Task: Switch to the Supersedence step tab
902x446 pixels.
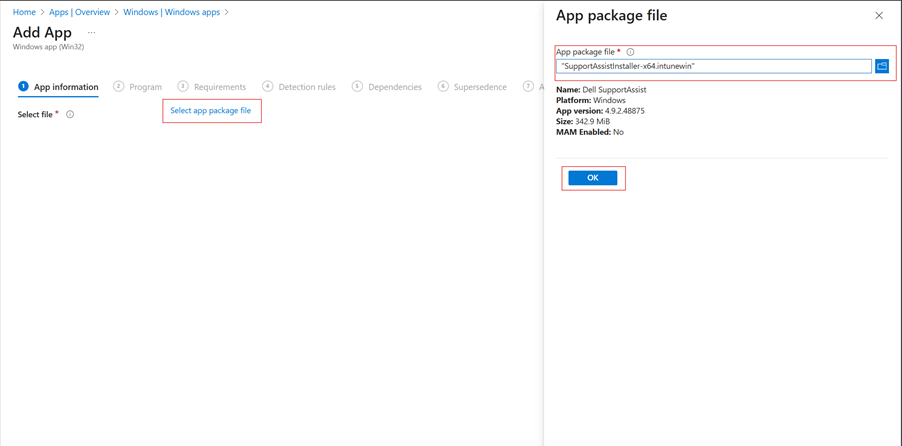Action: pos(472,87)
